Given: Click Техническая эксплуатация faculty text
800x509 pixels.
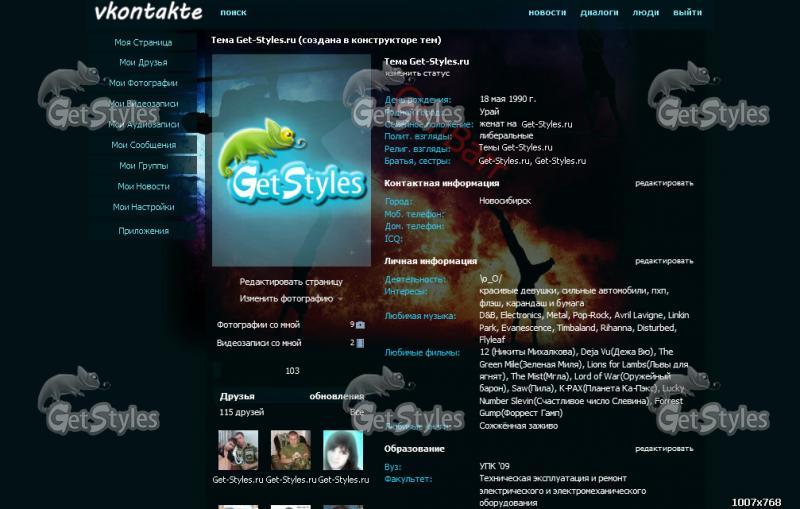Looking at the screenshot, I should tap(562, 491).
